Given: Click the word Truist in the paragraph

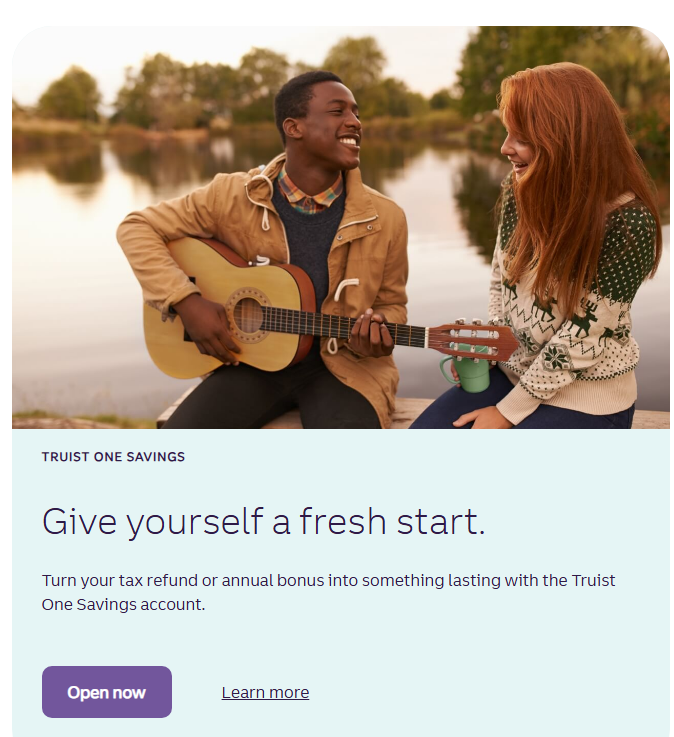Looking at the screenshot, I should tap(593, 580).
